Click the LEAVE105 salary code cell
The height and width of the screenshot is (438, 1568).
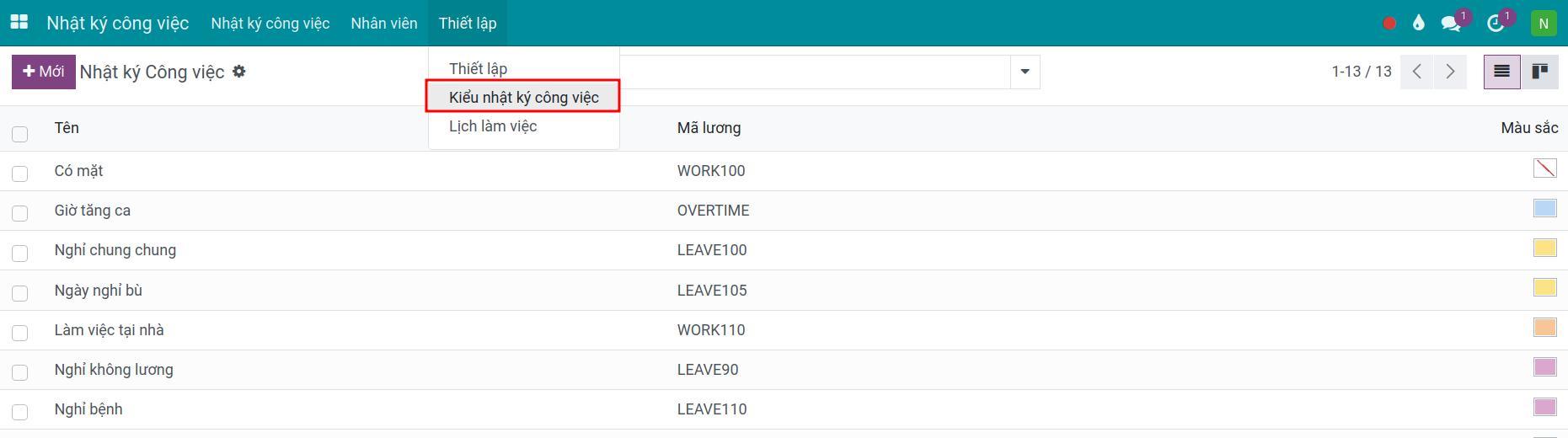[x=712, y=291]
